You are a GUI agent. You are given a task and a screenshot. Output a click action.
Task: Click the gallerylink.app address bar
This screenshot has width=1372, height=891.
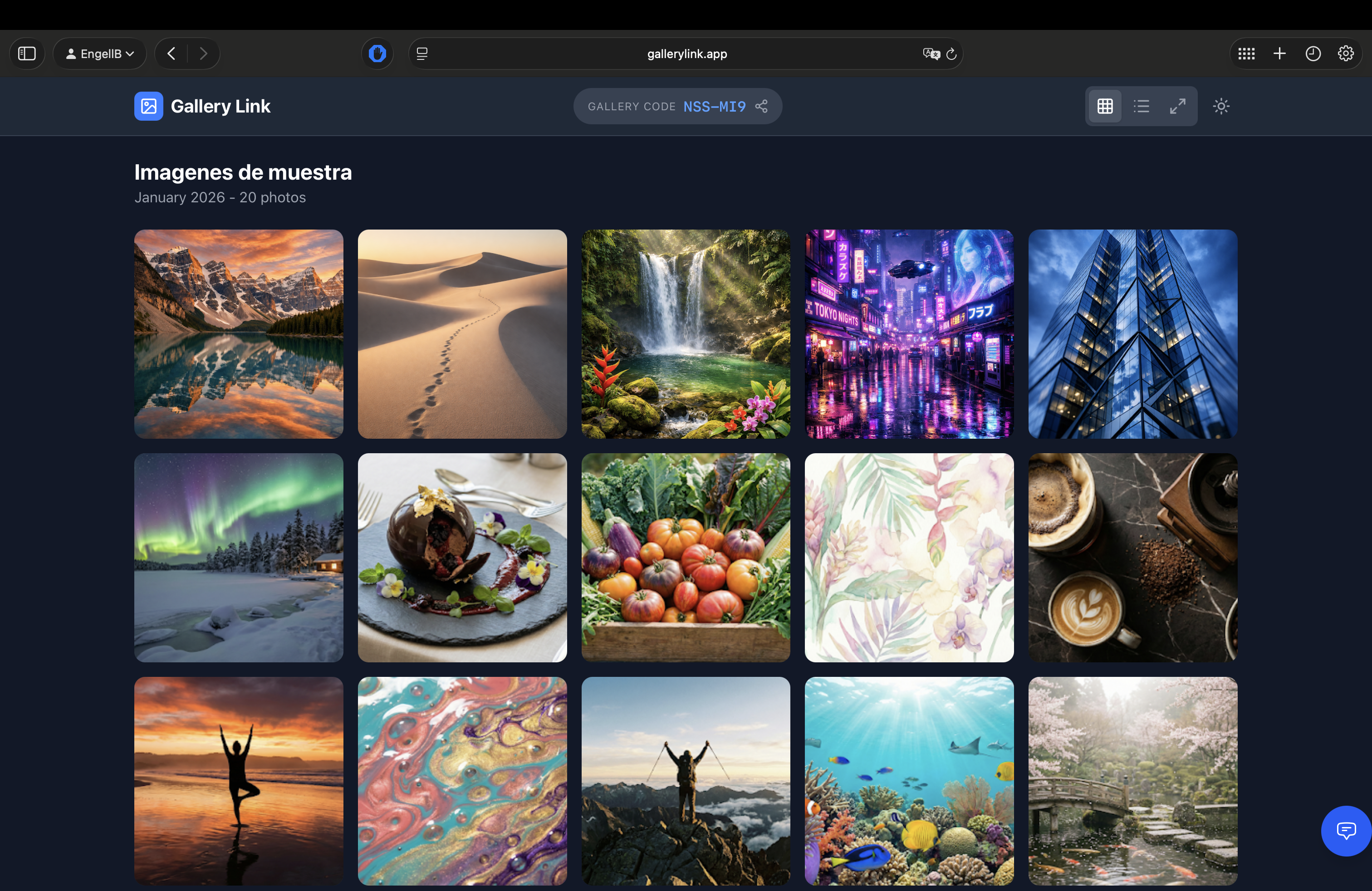pos(686,54)
